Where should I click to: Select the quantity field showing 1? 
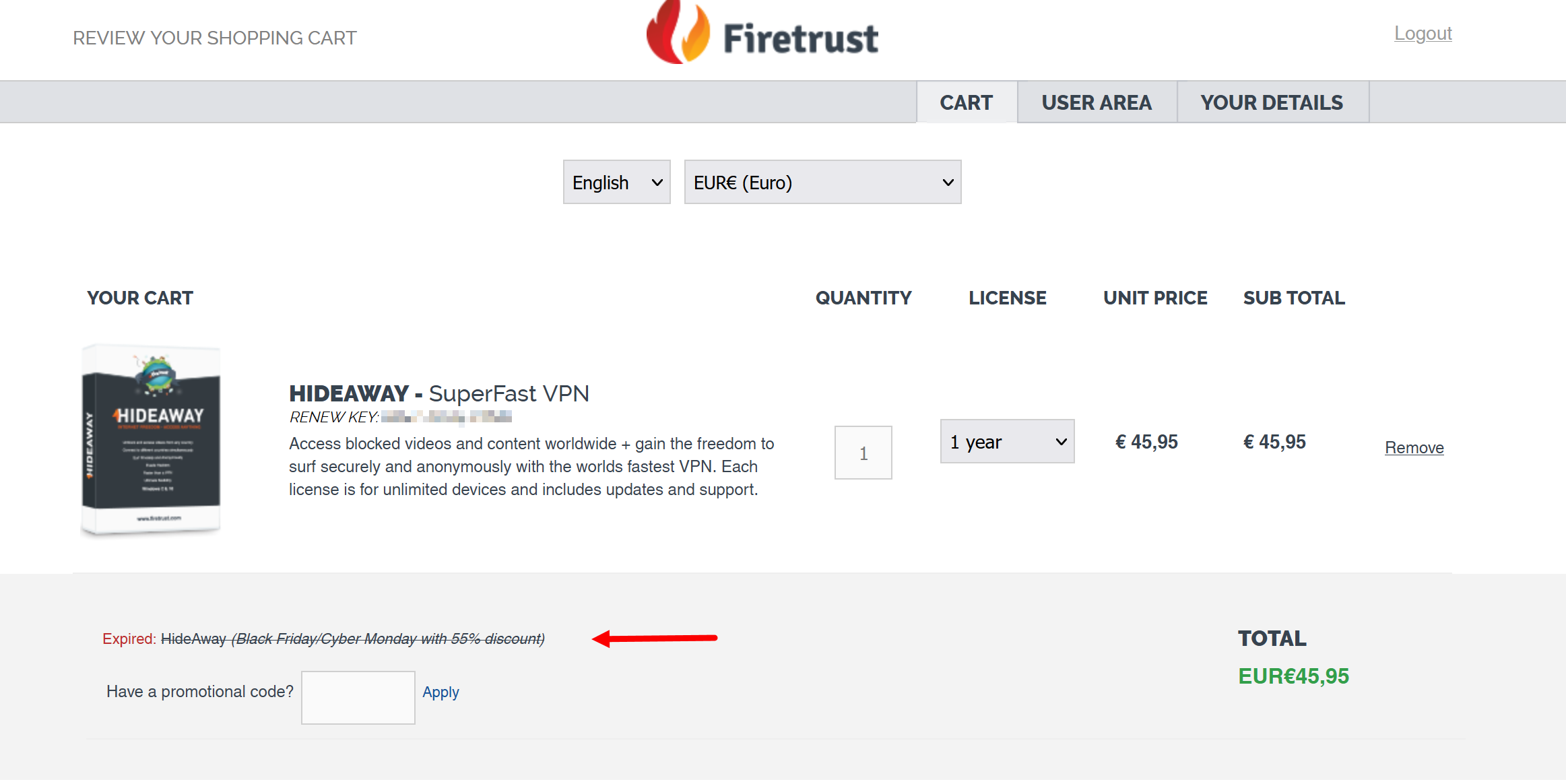click(863, 453)
